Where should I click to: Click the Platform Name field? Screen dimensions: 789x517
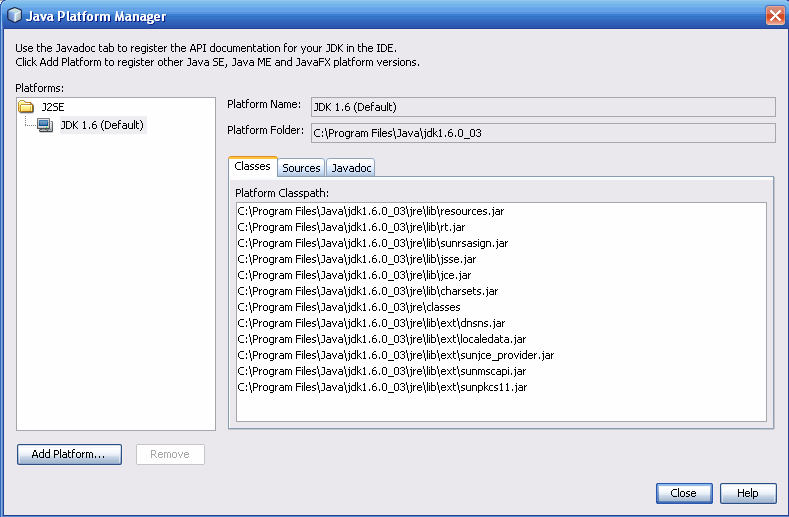543,107
